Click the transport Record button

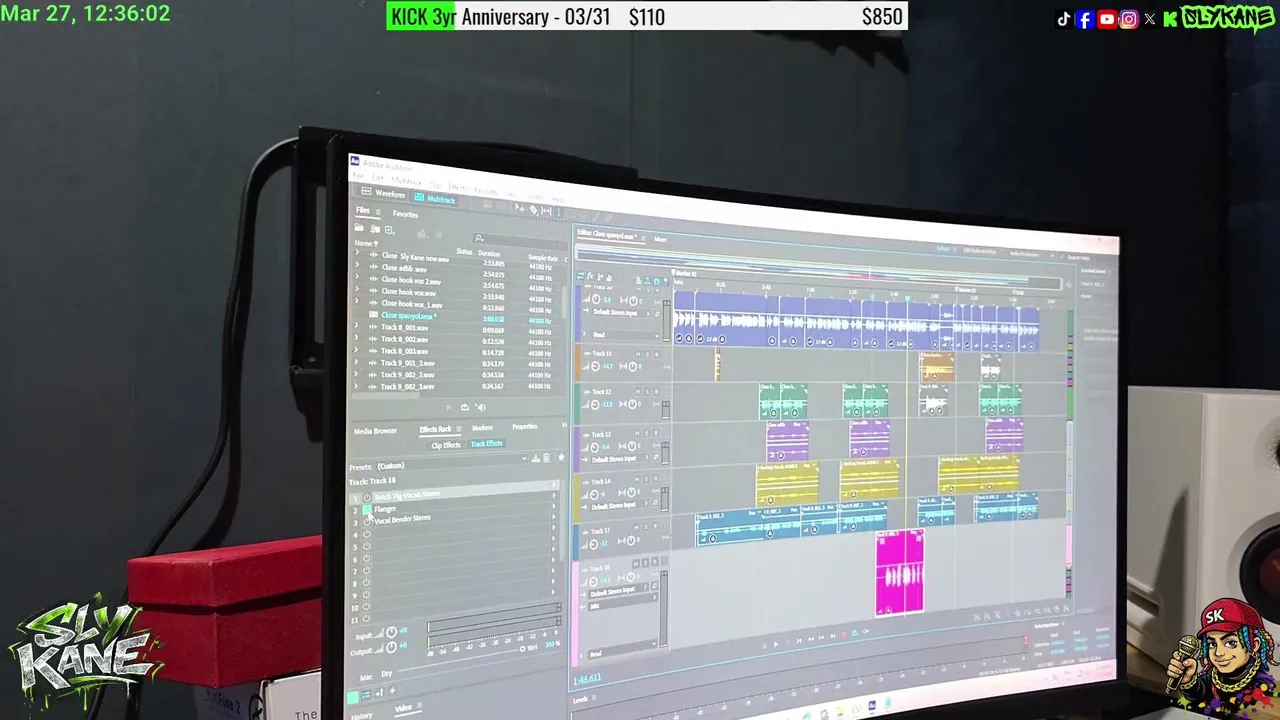[843, 634]
